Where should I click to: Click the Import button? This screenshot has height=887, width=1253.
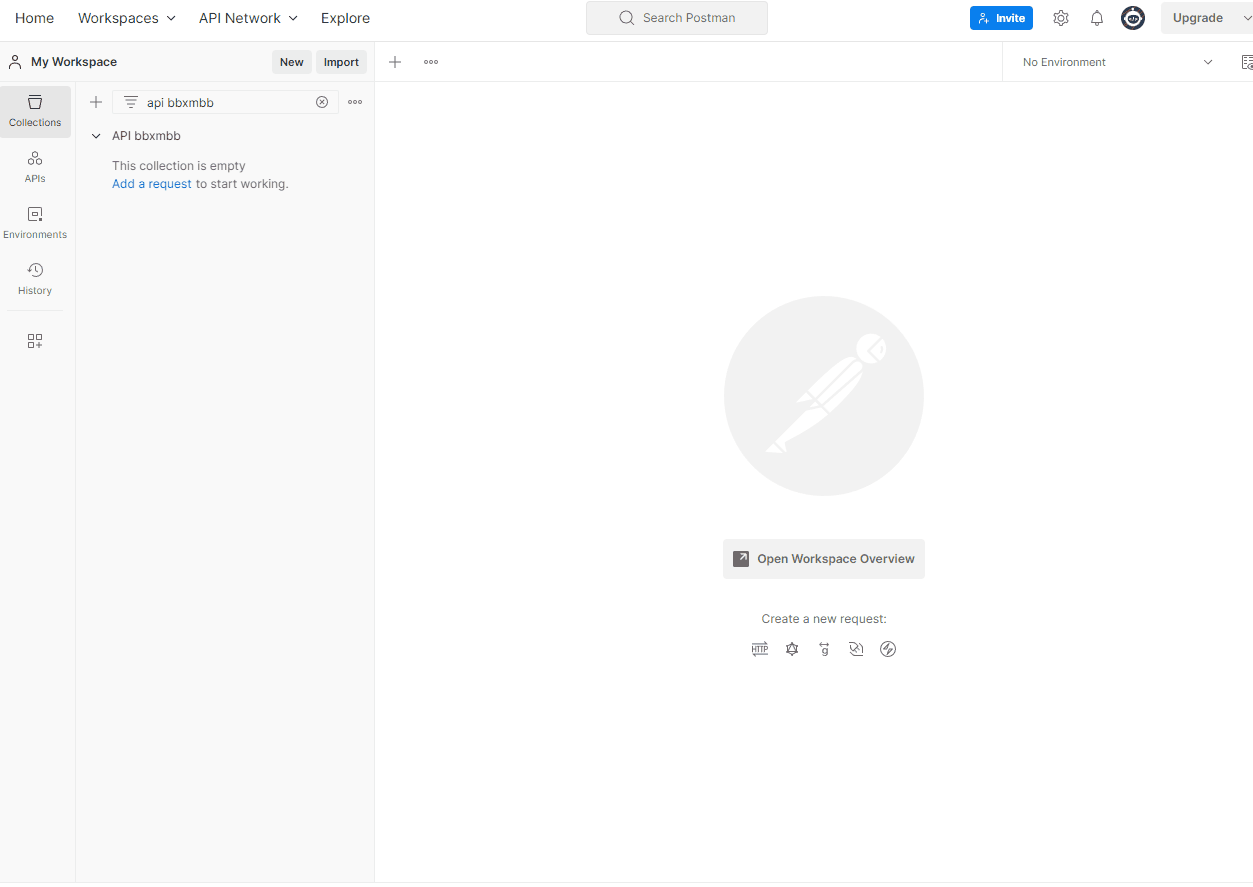click(341, 62)
